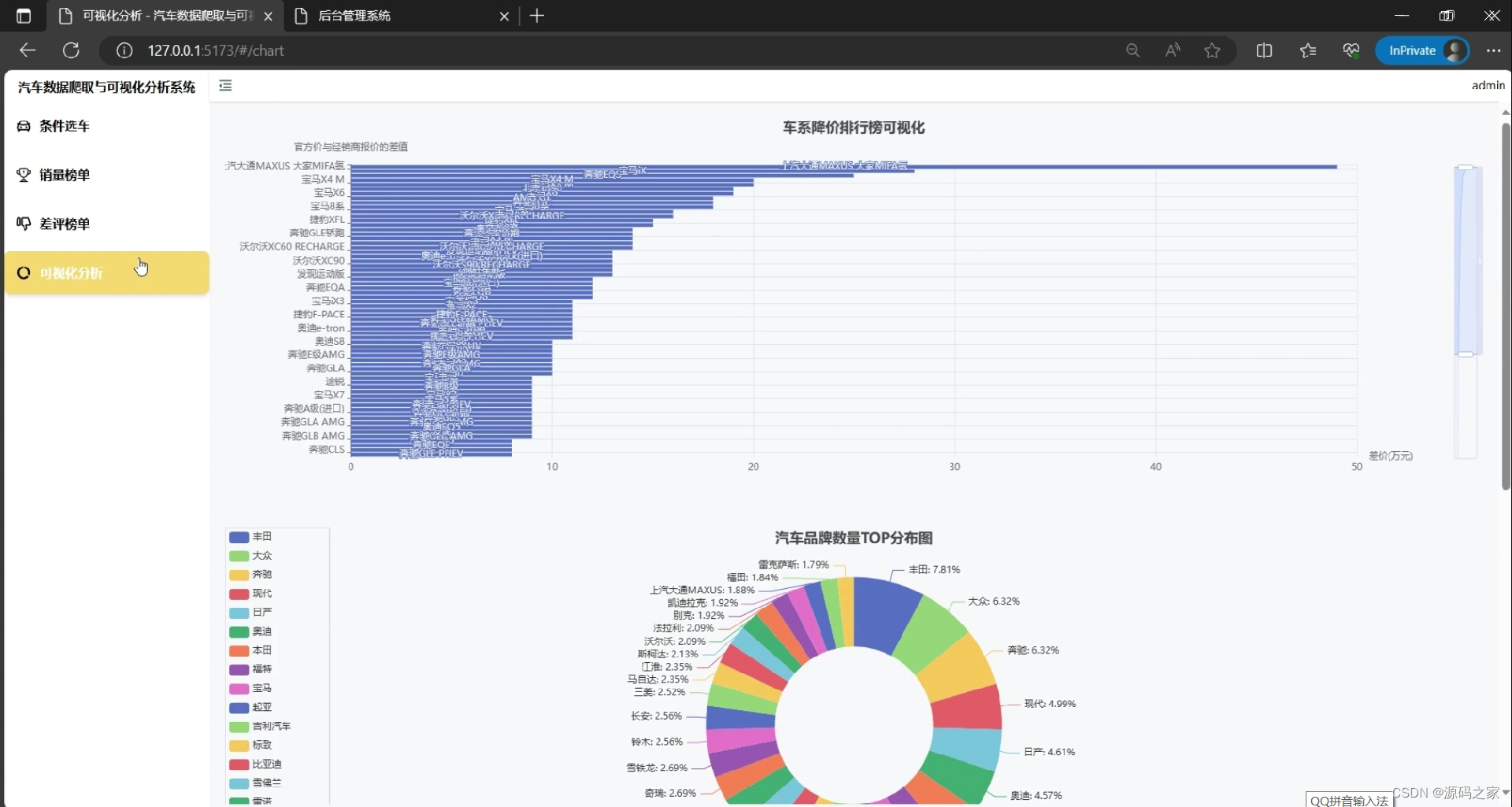1512x807 pixels.
Task: Toggle 吉利汽车 legend entry
Action: (x=260, y=726)
